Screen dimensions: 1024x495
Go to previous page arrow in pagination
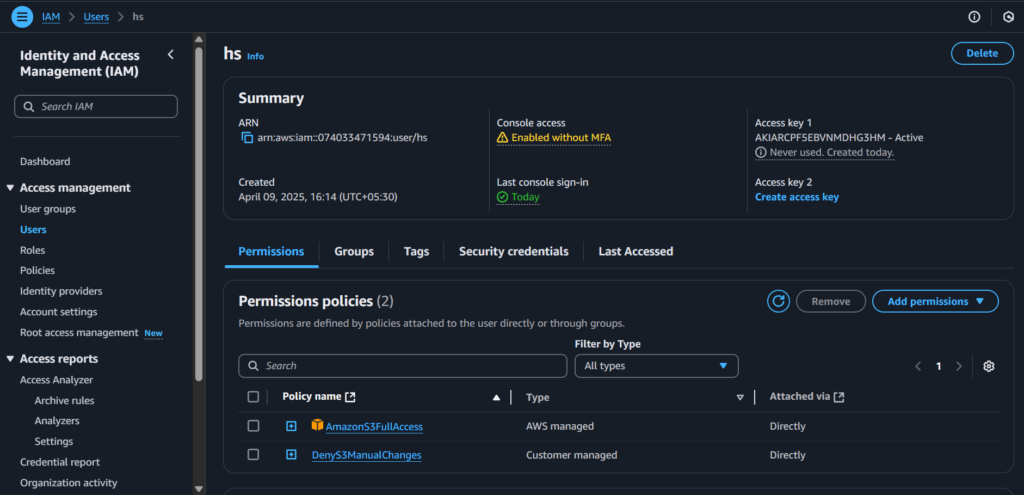pyautogui.click(x=918, y=366)
